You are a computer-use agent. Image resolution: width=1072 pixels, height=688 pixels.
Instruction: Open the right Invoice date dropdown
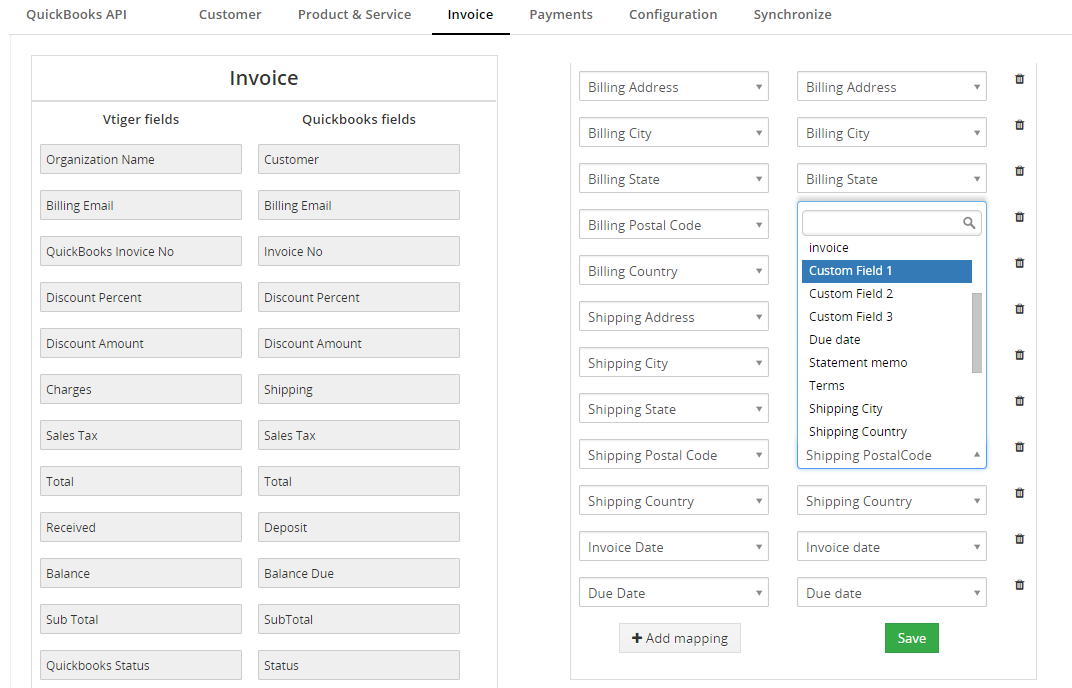(892, 546)
